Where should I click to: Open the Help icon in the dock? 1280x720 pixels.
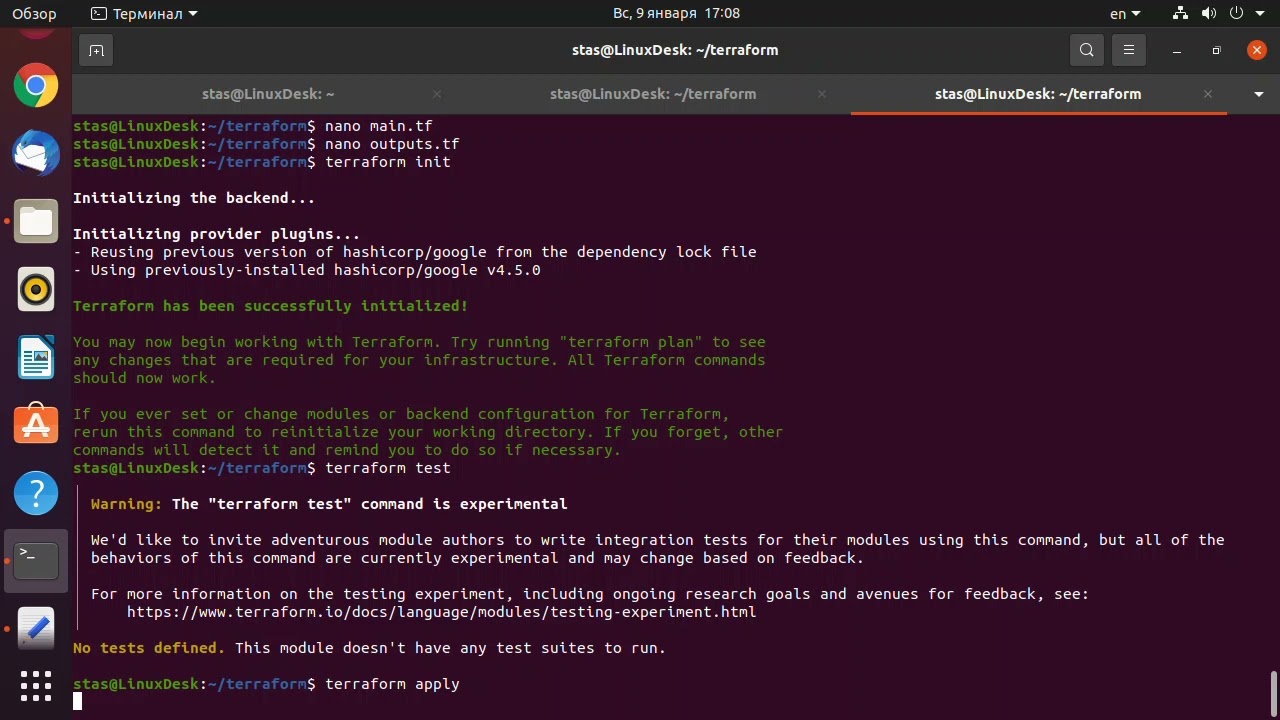coord(36,493)
